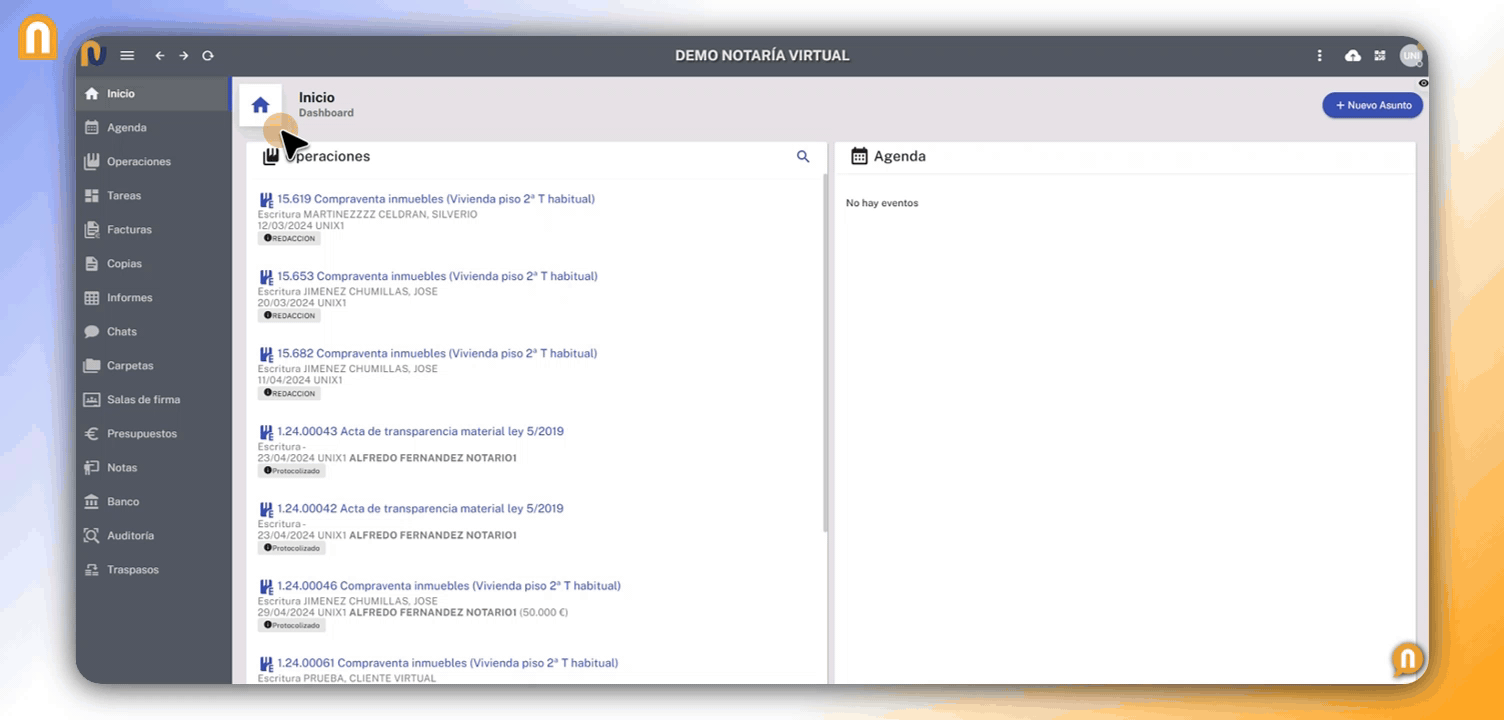1504x720 pixels.
Task: Open Salas de firma in sidebar
Action: tap(143, 400)
